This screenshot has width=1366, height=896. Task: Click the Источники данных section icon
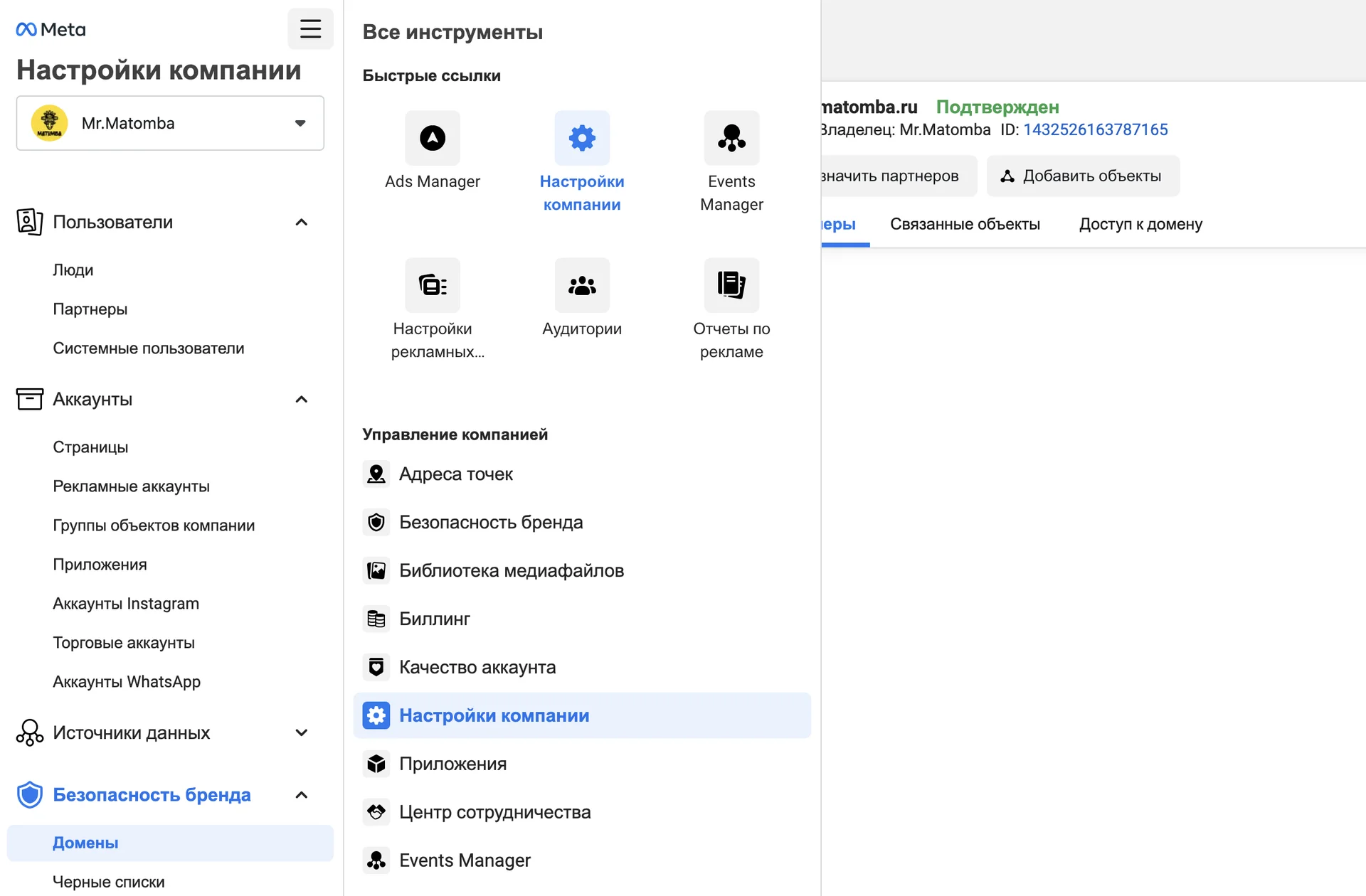[x=29, y=732]
